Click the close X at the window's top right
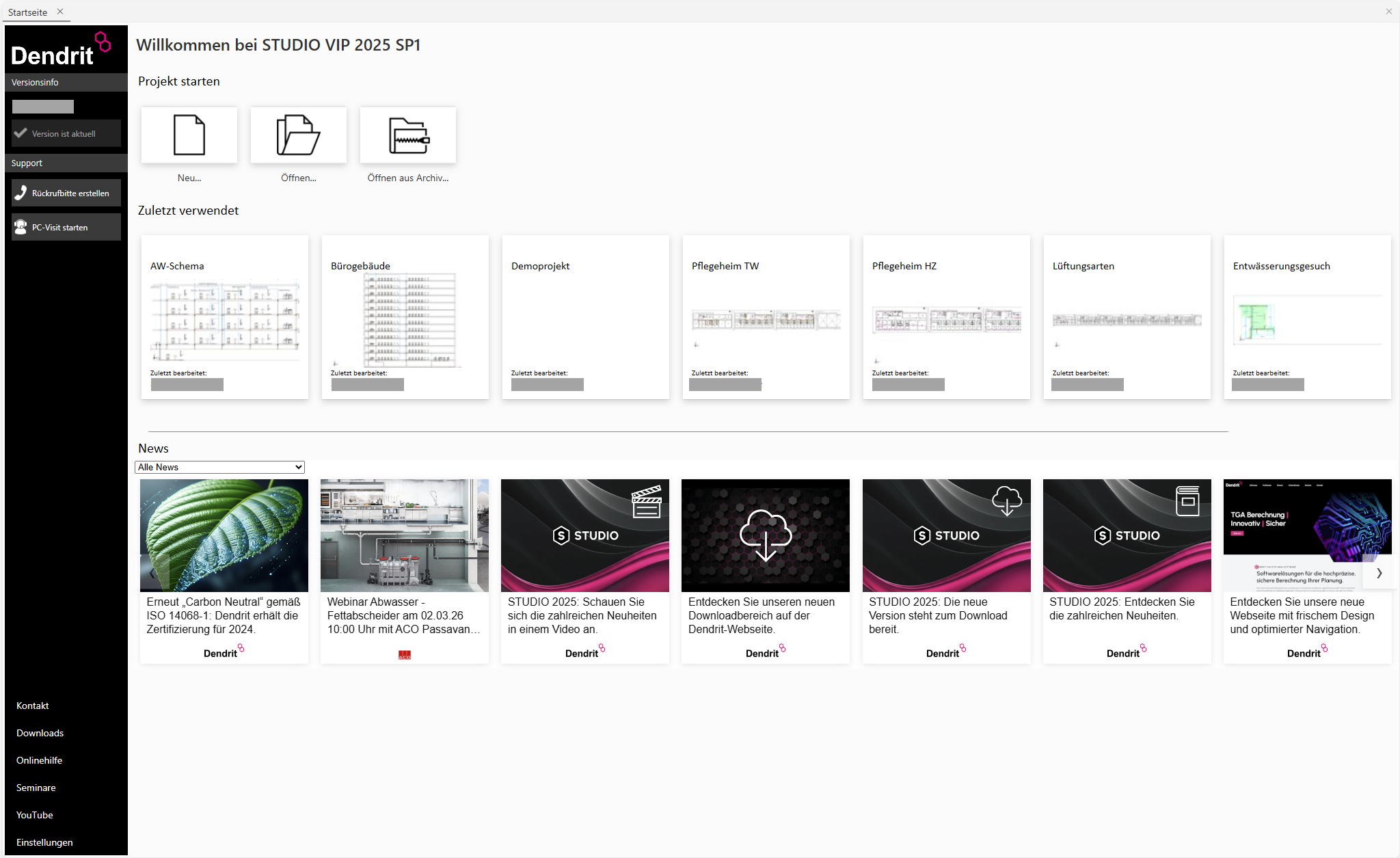Image resolution: width=1400 pixels, height=858 pixels. point(1389,12)
